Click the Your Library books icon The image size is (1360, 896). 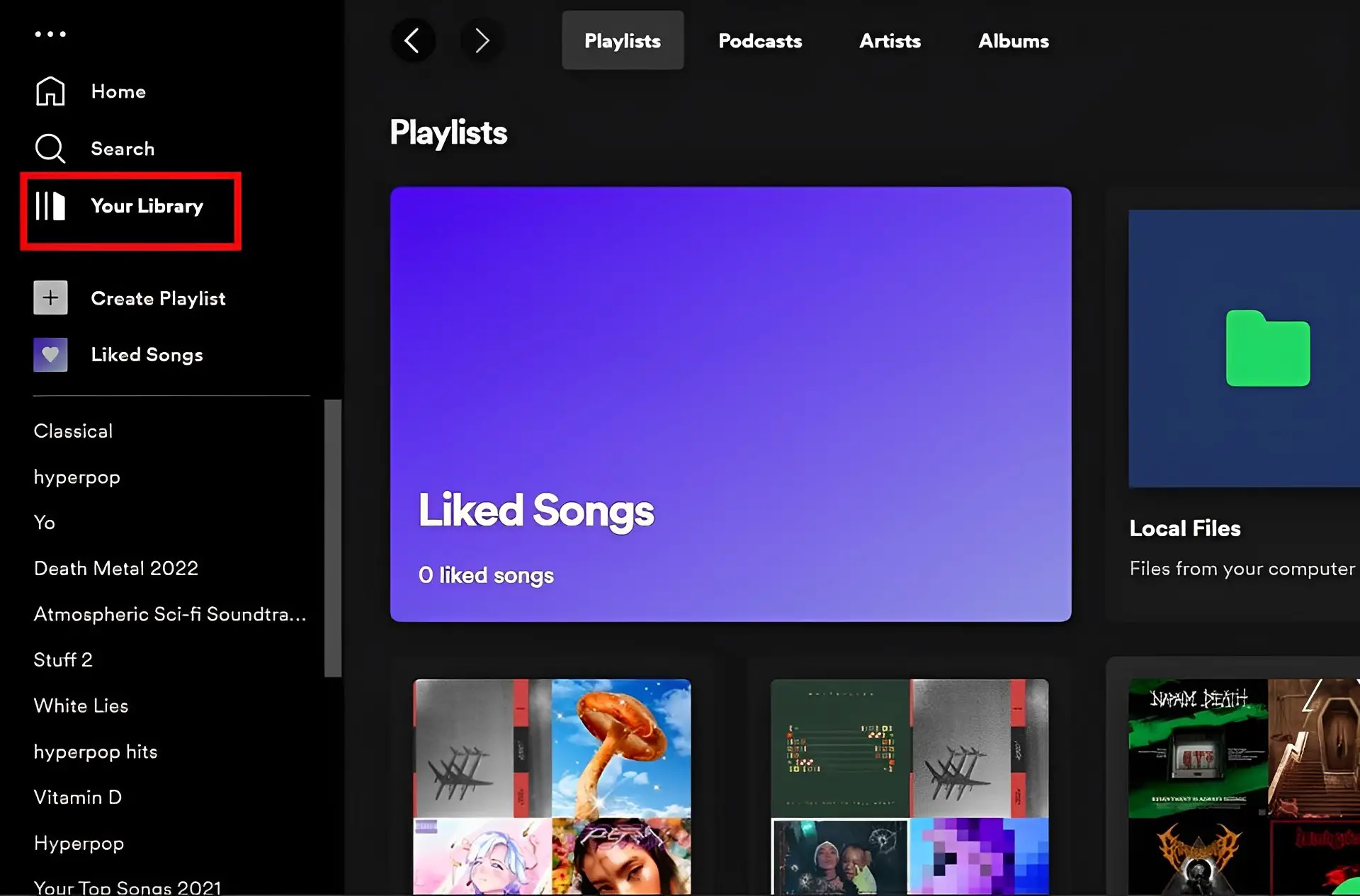pyautogui.click(x=50, y=206)
